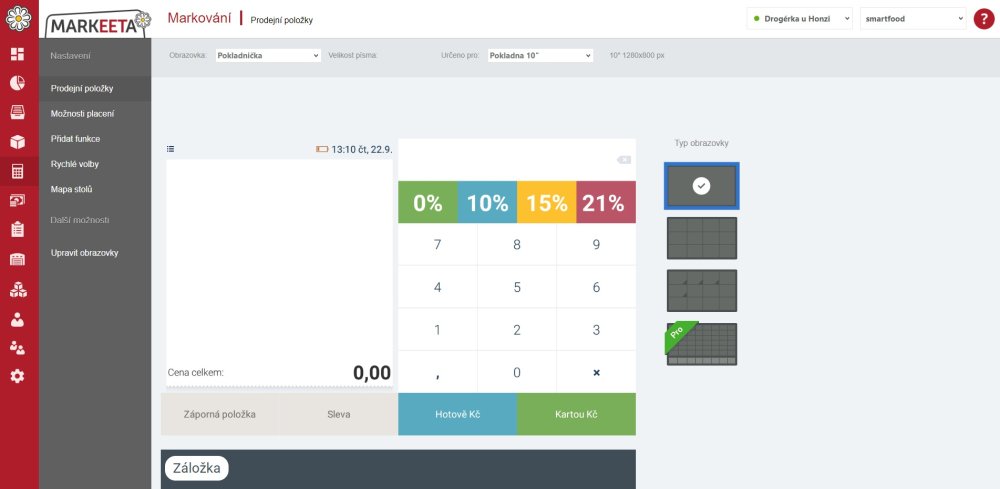Tap keypad digit 3
Viewport: 1000px width, 489px height.
point(596,330)
